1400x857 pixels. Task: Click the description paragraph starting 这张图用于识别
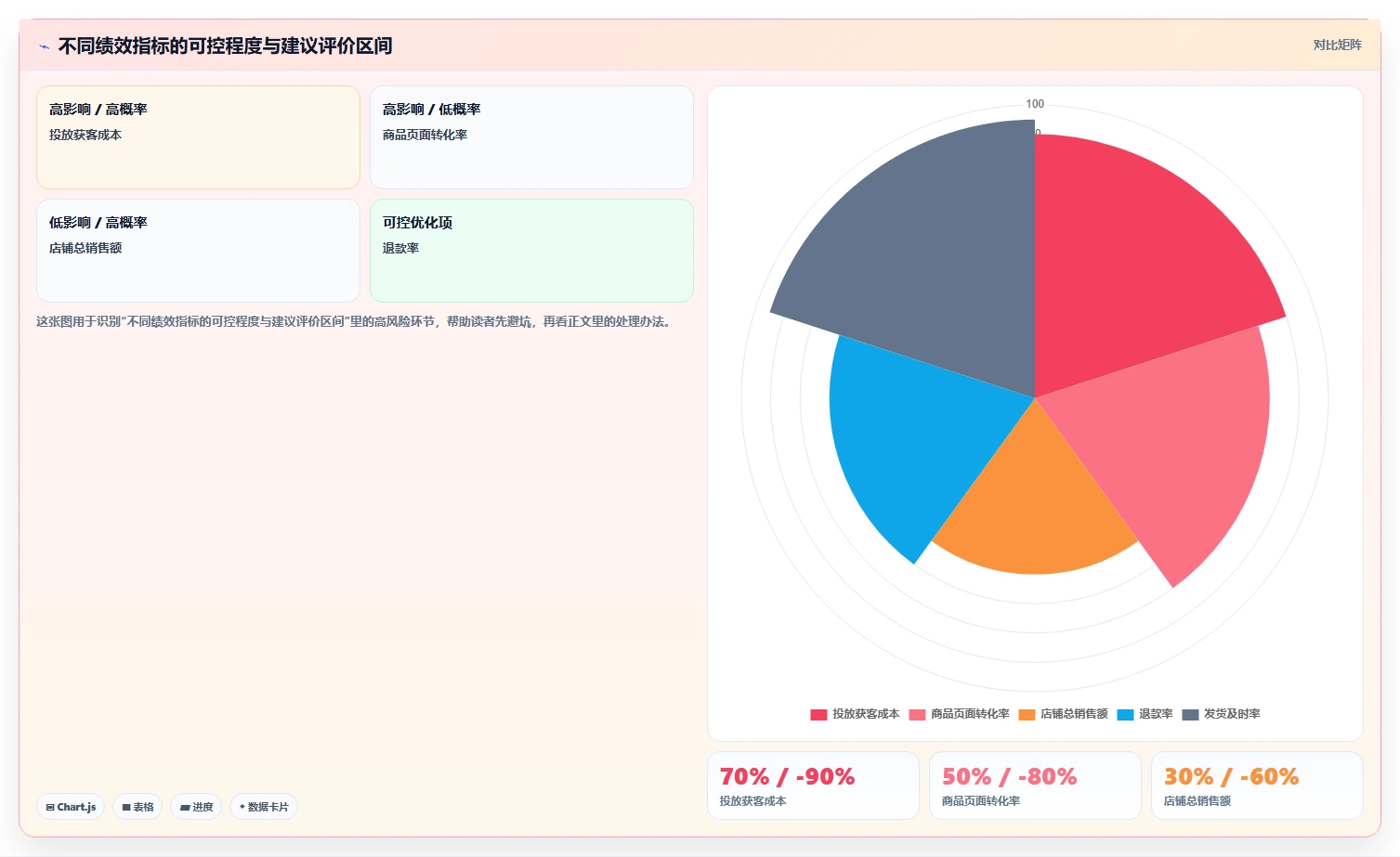coord(356,321)
